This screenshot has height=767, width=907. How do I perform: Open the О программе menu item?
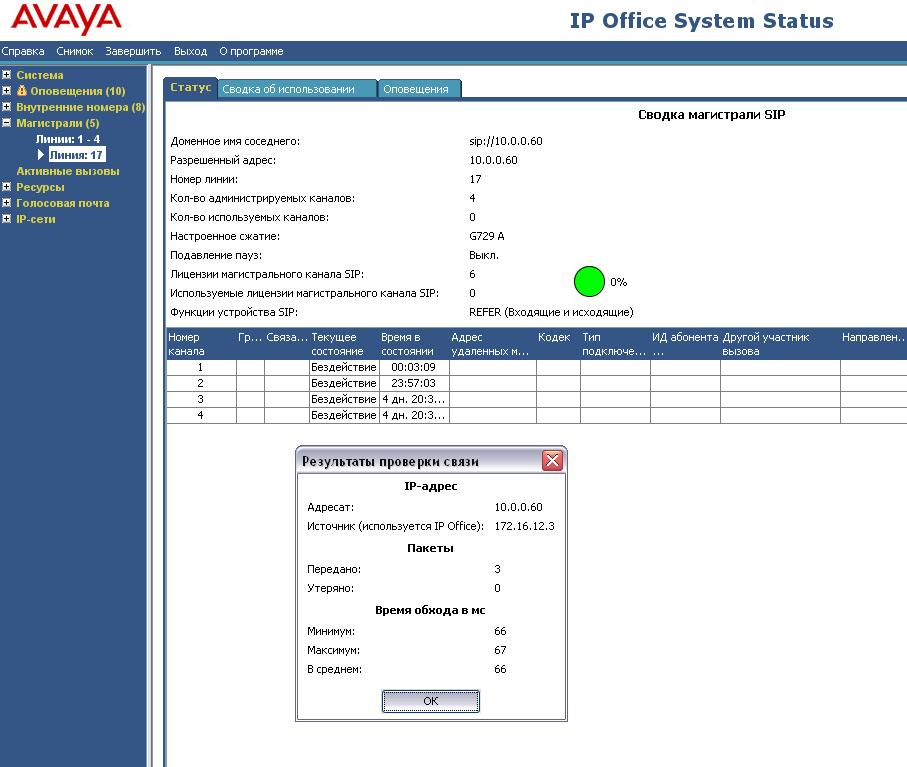(251, 51)
